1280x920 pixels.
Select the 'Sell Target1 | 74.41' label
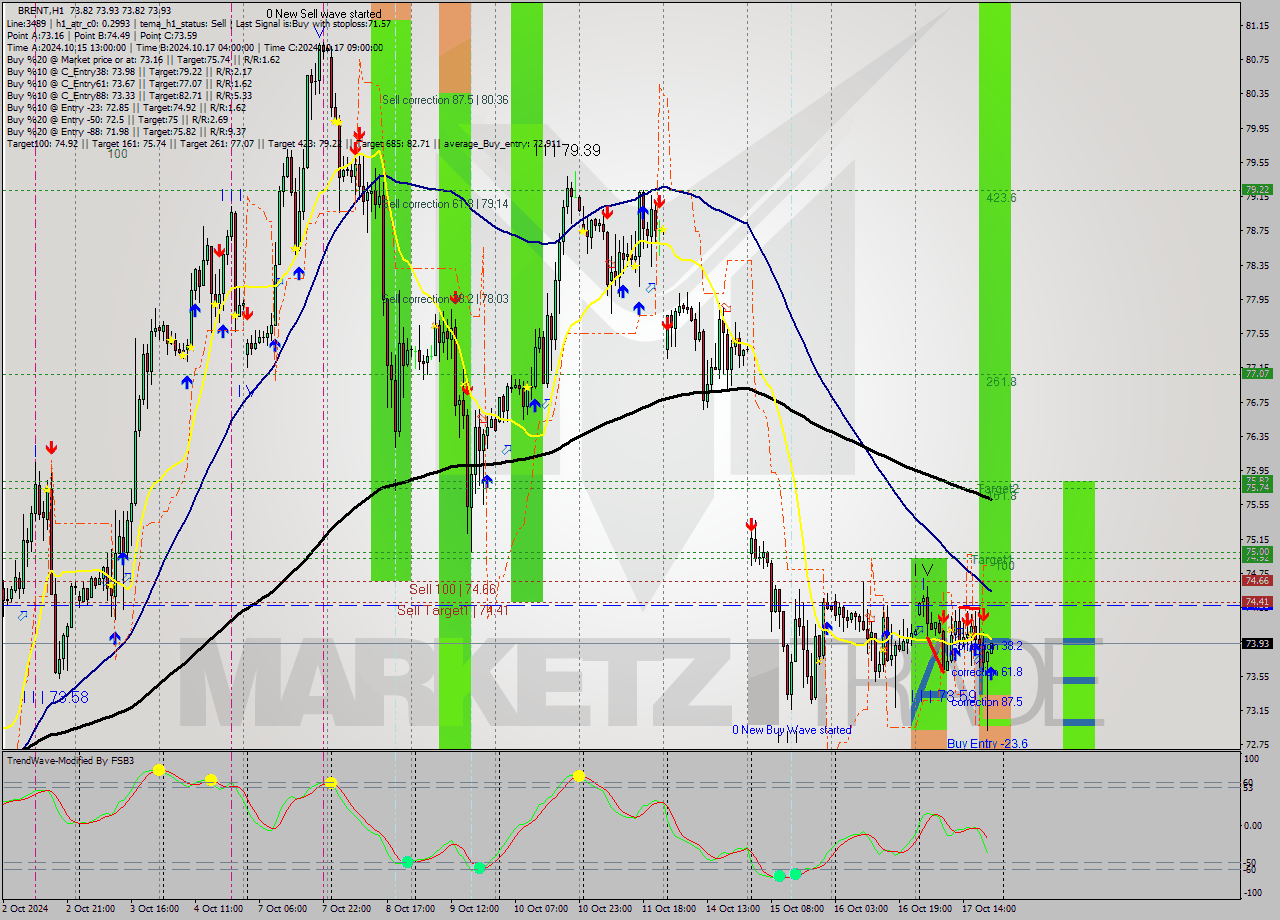pyautogui.click(x=453, y=610)
